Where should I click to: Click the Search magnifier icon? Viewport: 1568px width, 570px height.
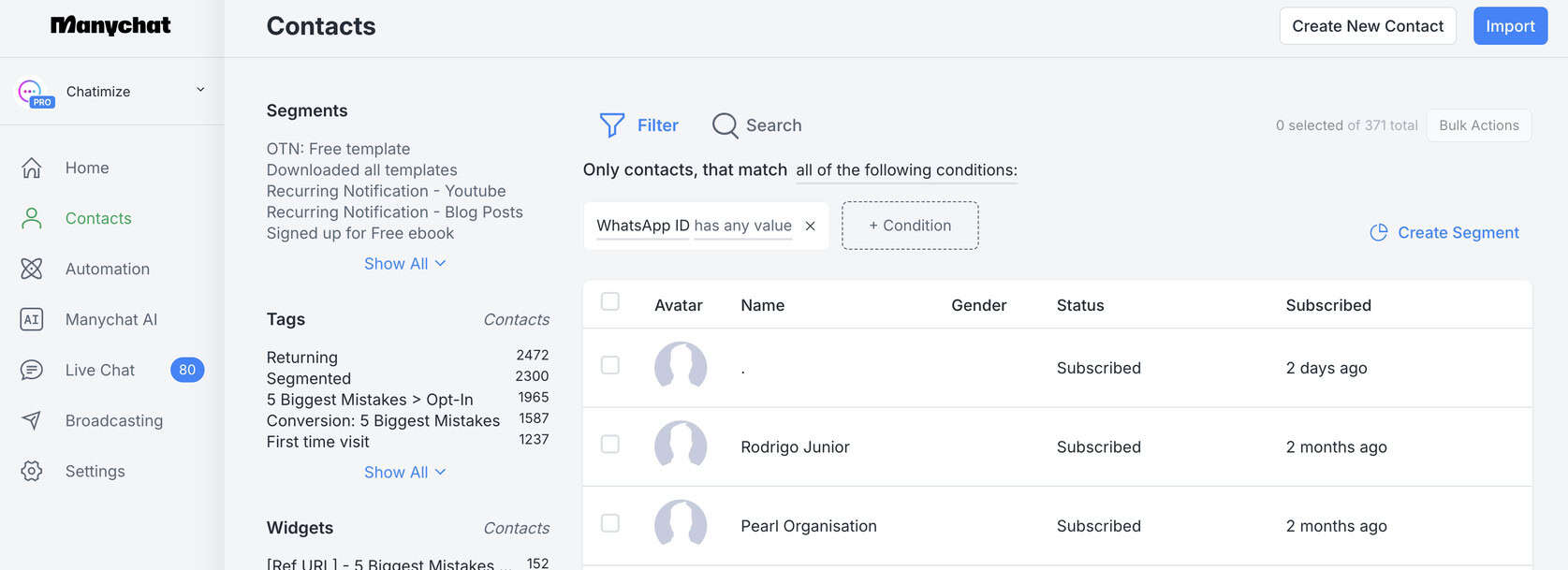[x=725, y=125]
